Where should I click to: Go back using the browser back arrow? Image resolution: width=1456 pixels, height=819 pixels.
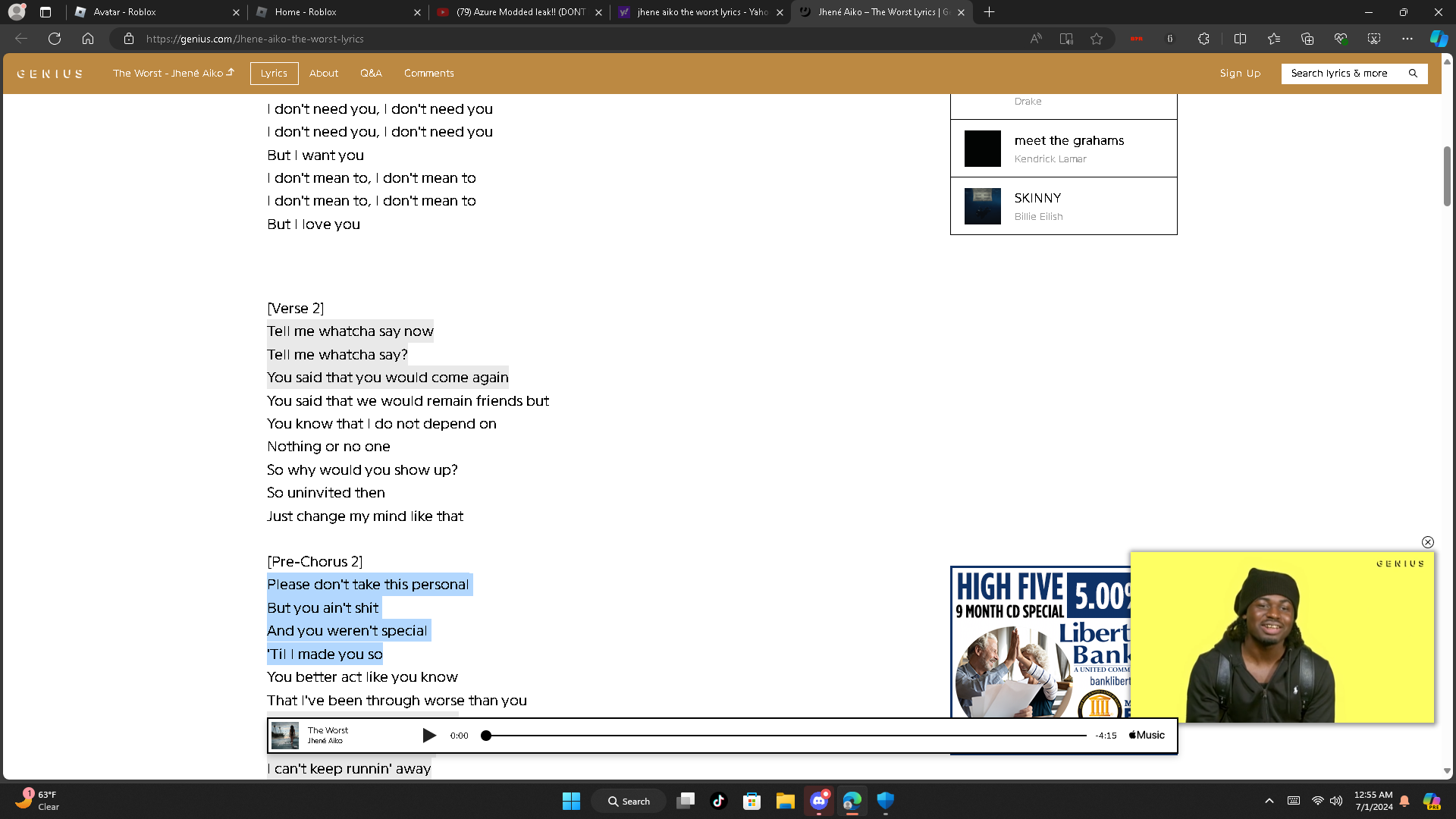coord(21,39)
